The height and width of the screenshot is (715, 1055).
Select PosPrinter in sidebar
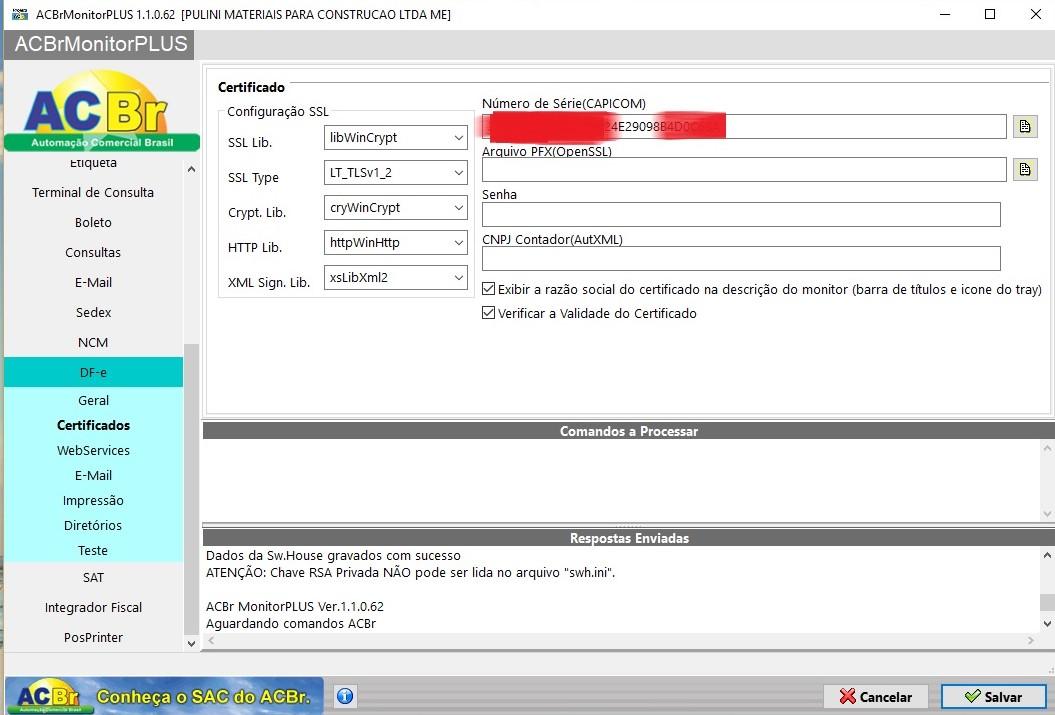coord(93,637)
